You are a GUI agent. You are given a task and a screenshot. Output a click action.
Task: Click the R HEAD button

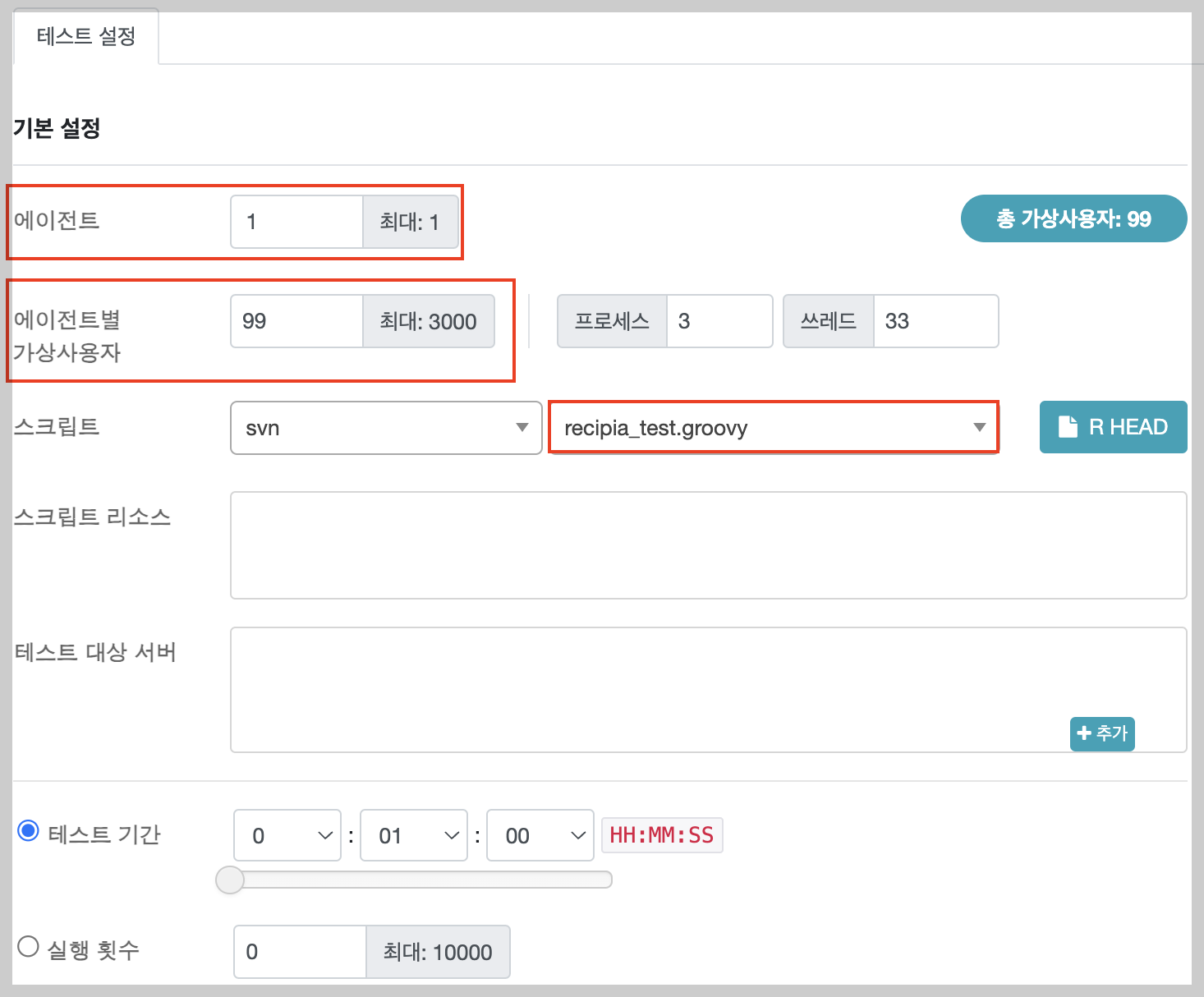(x=1113, y=427)
